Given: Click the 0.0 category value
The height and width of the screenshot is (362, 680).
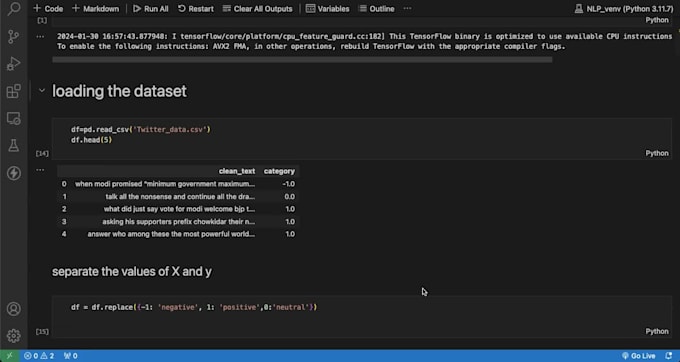Looking at the screenshot, I should [x=289, y=196].
